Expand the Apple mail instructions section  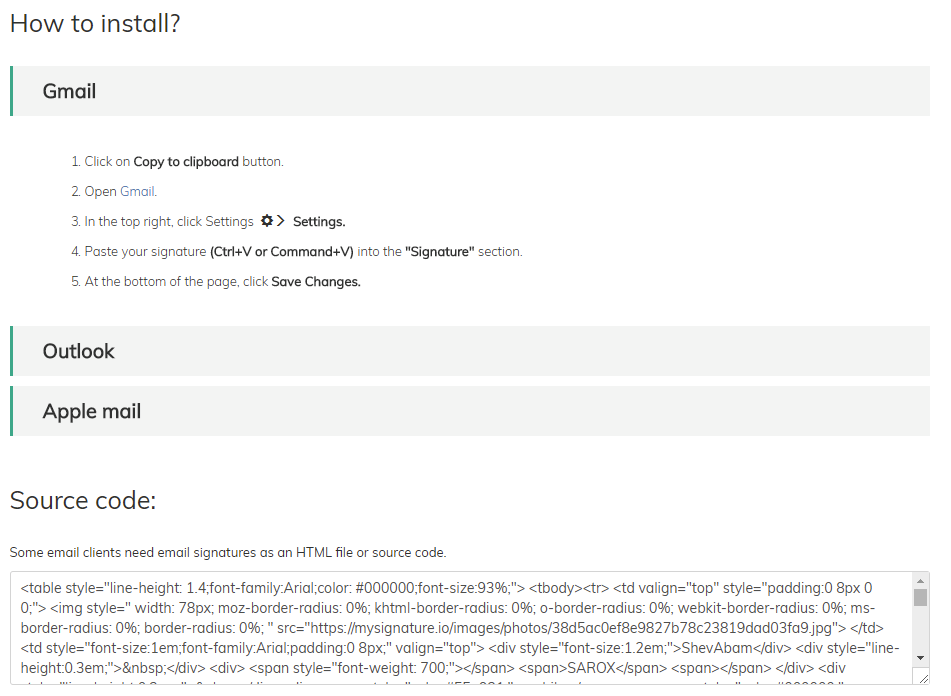point(471,411)
